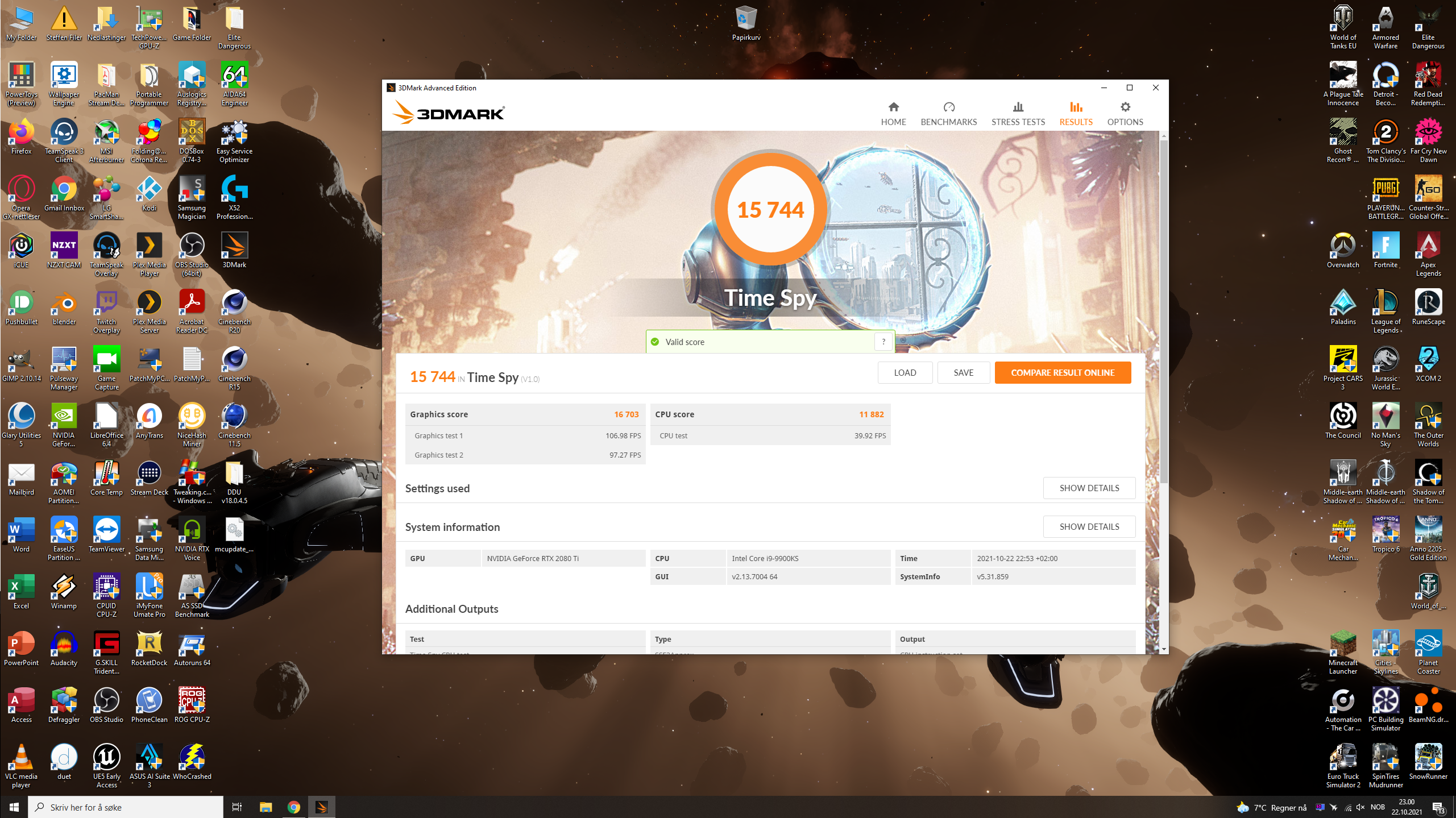This screenshot has height=818, width=1456.
Task: Open Audacity desktop icon
Action: point(64,649)
